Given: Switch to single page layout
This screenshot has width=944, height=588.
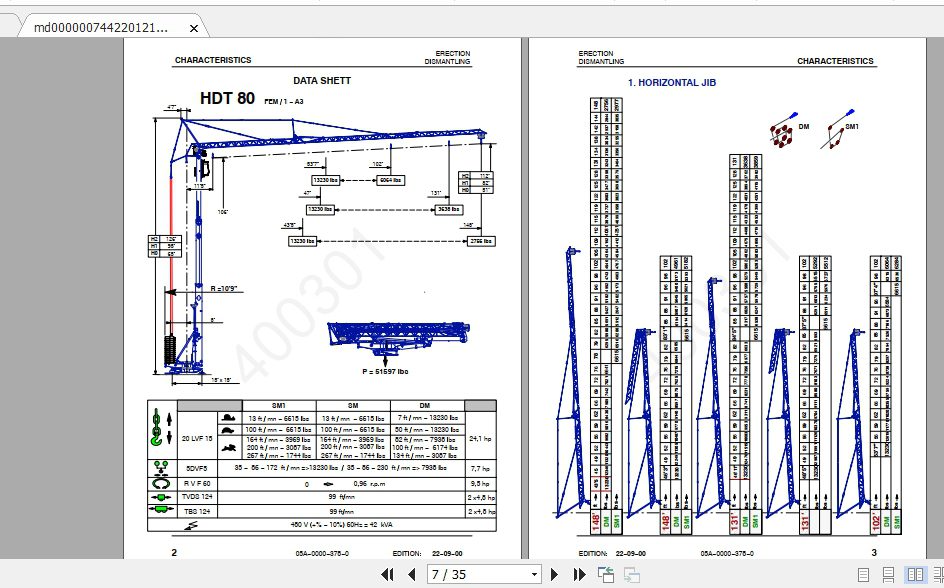Looking at the screenshot, I should (864, 575).
